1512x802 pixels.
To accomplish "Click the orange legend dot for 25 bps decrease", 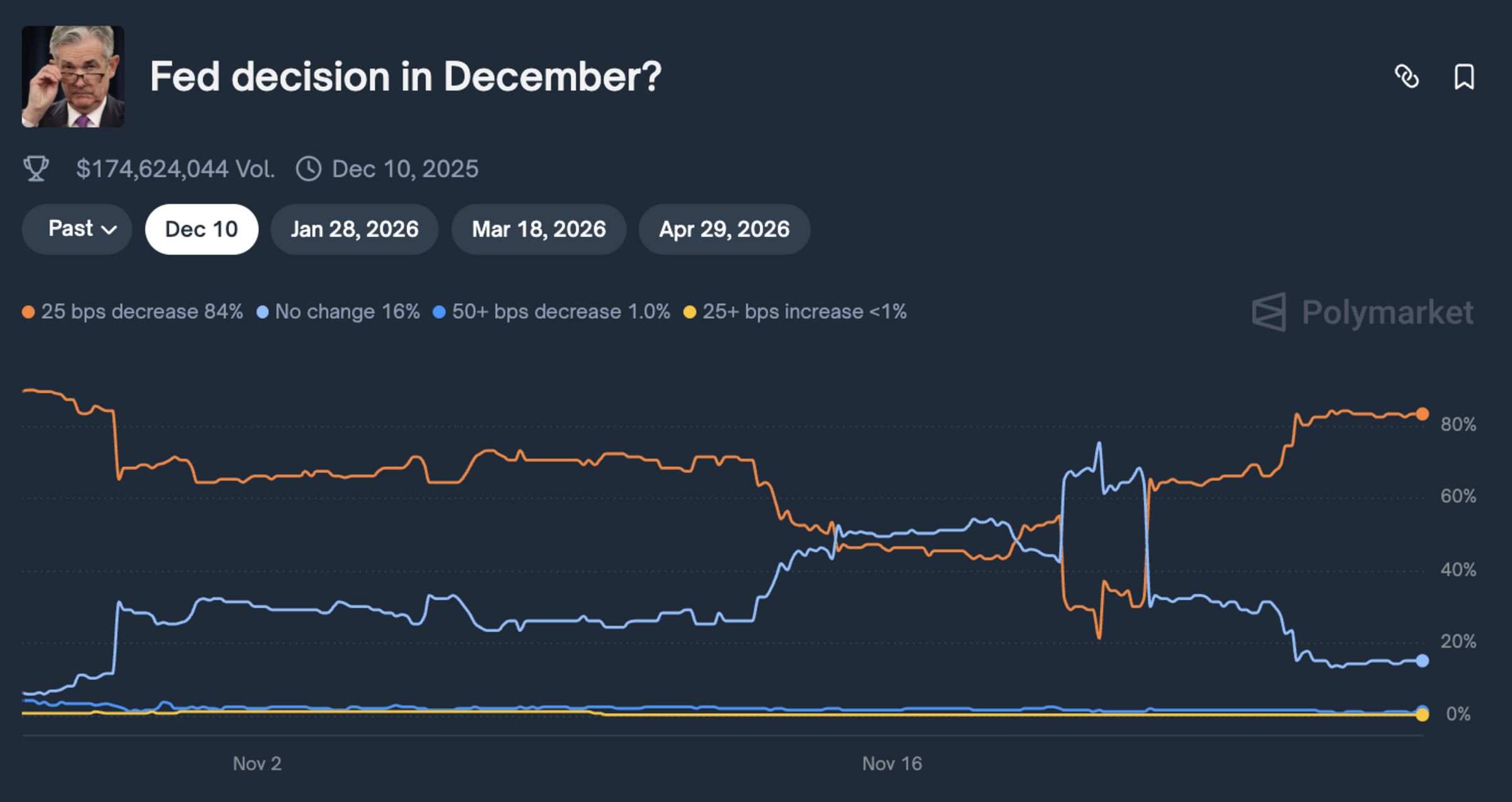I will coord(28,311).
